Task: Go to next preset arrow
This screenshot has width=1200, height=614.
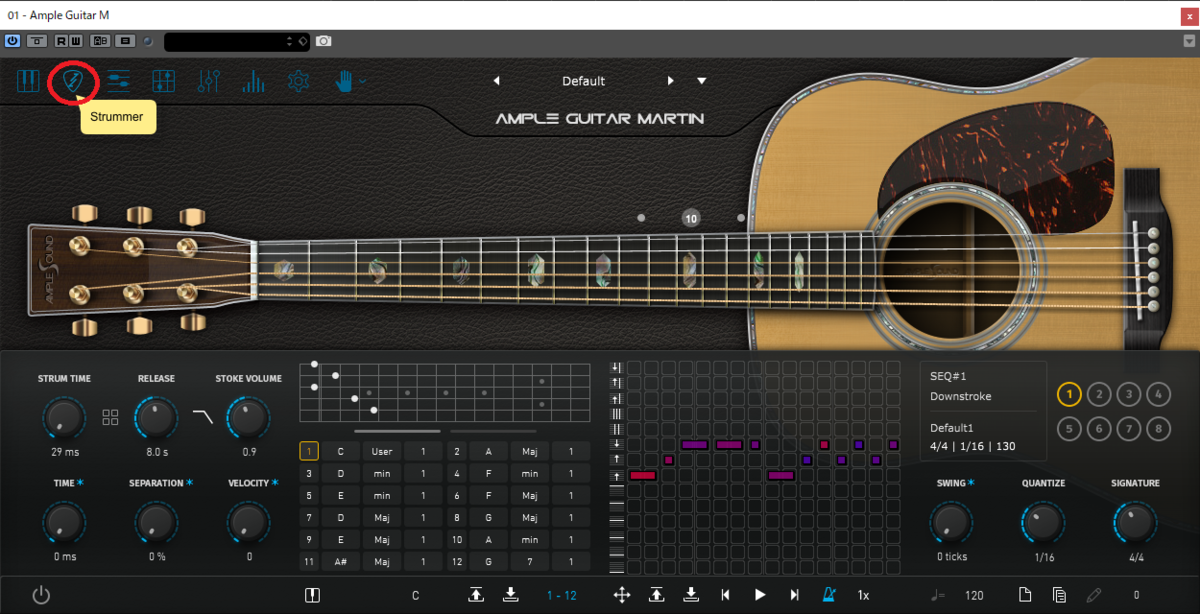Action: pos(670,81)
